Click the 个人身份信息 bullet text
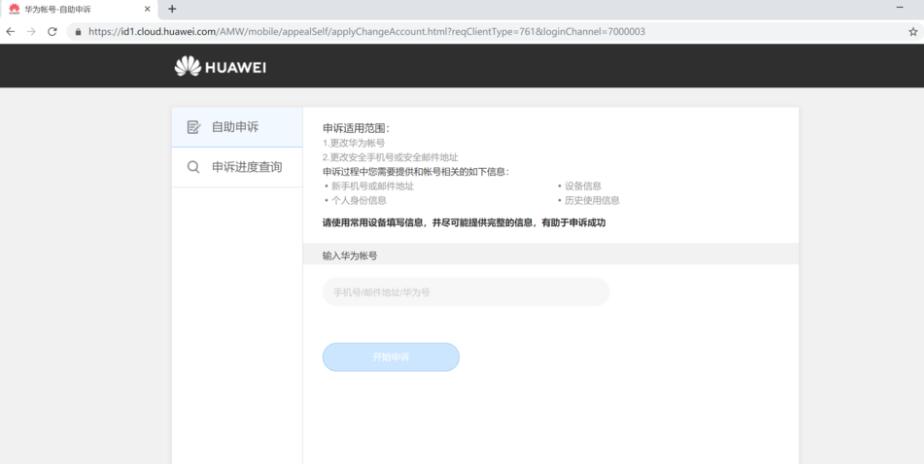 (x=359, y=200)
